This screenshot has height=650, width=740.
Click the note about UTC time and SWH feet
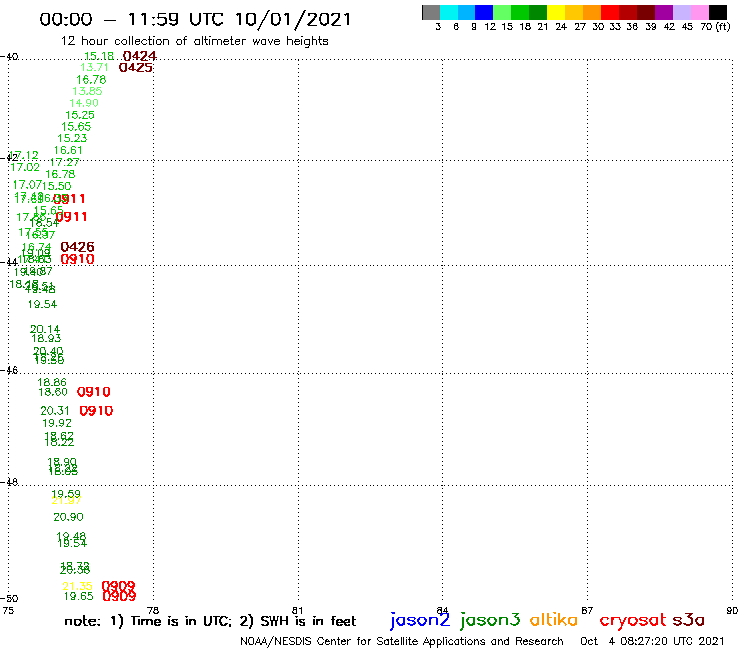point(210,621)
